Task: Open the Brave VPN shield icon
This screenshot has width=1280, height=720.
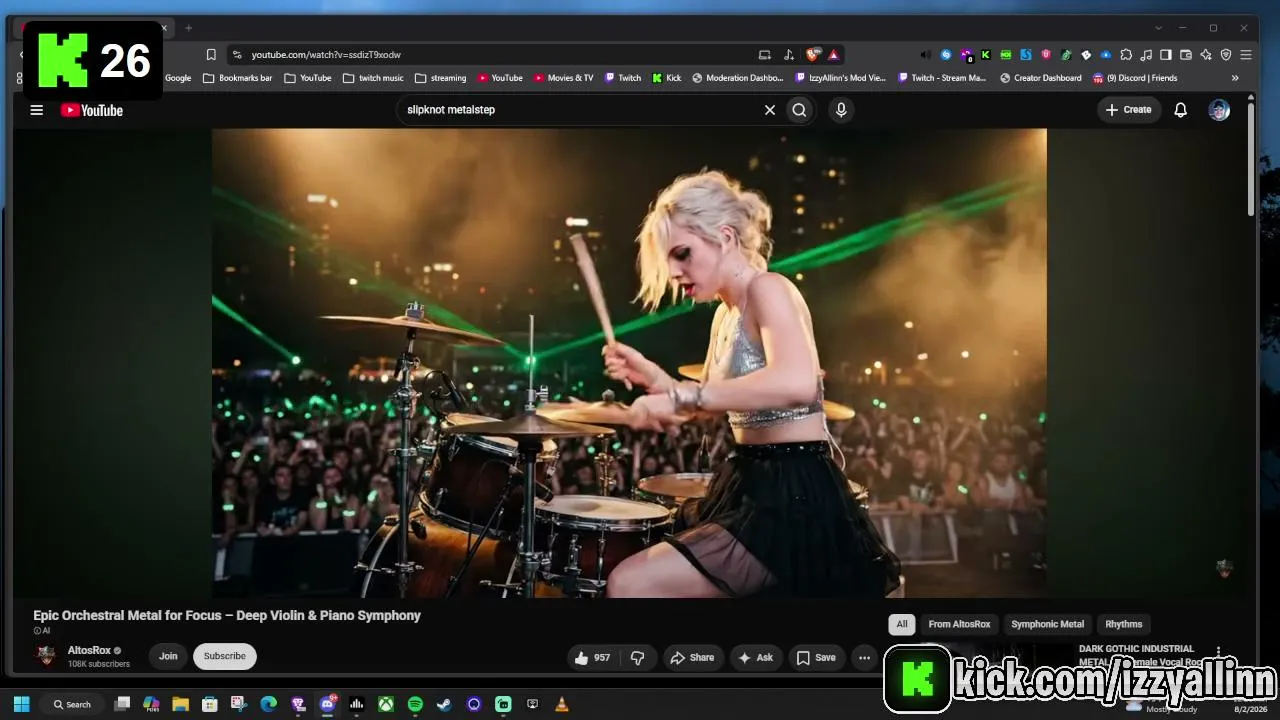Action: (x=1226, y=55)
